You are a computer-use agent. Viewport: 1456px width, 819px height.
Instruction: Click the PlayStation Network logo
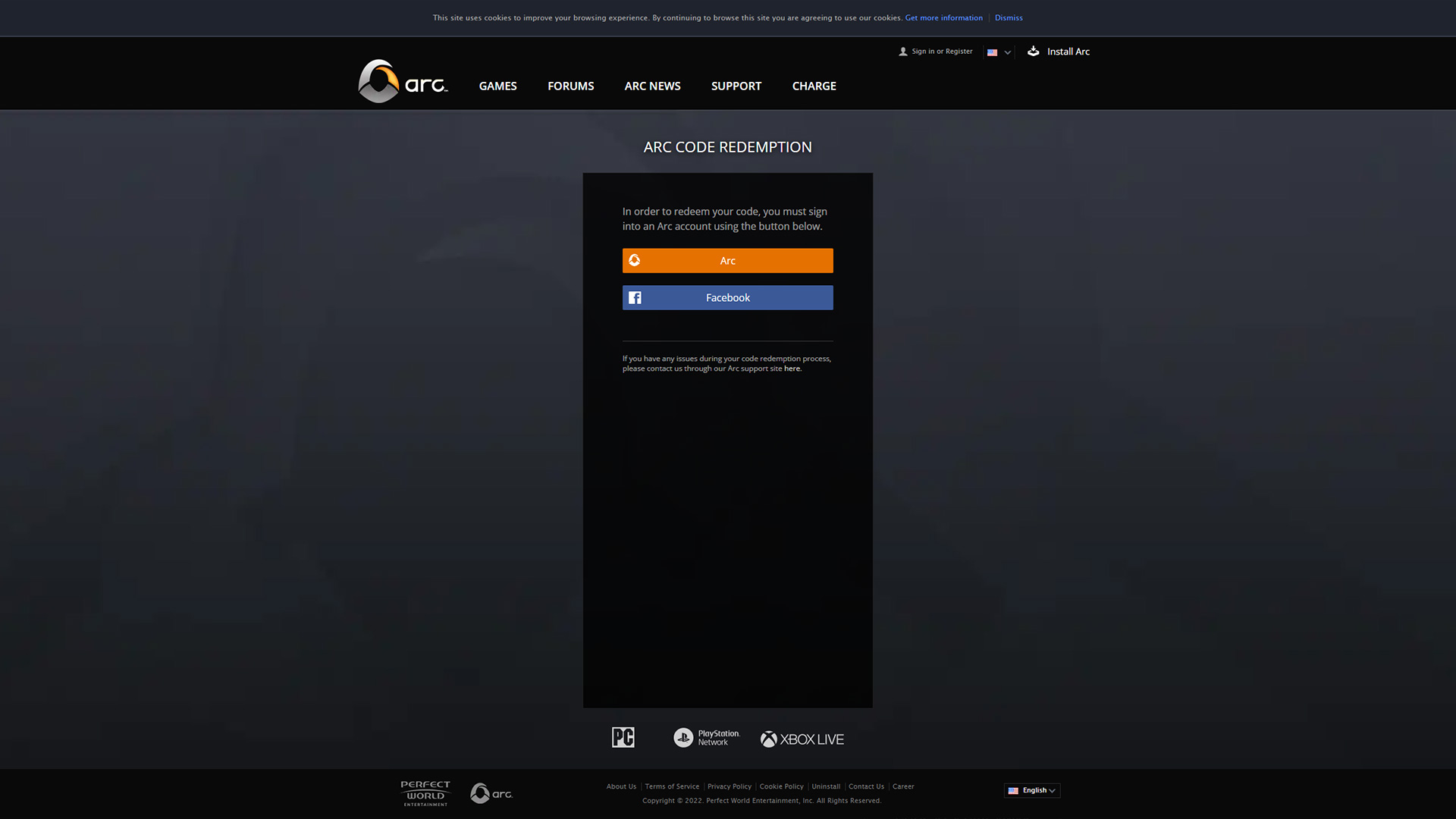[x=706, y=738]
